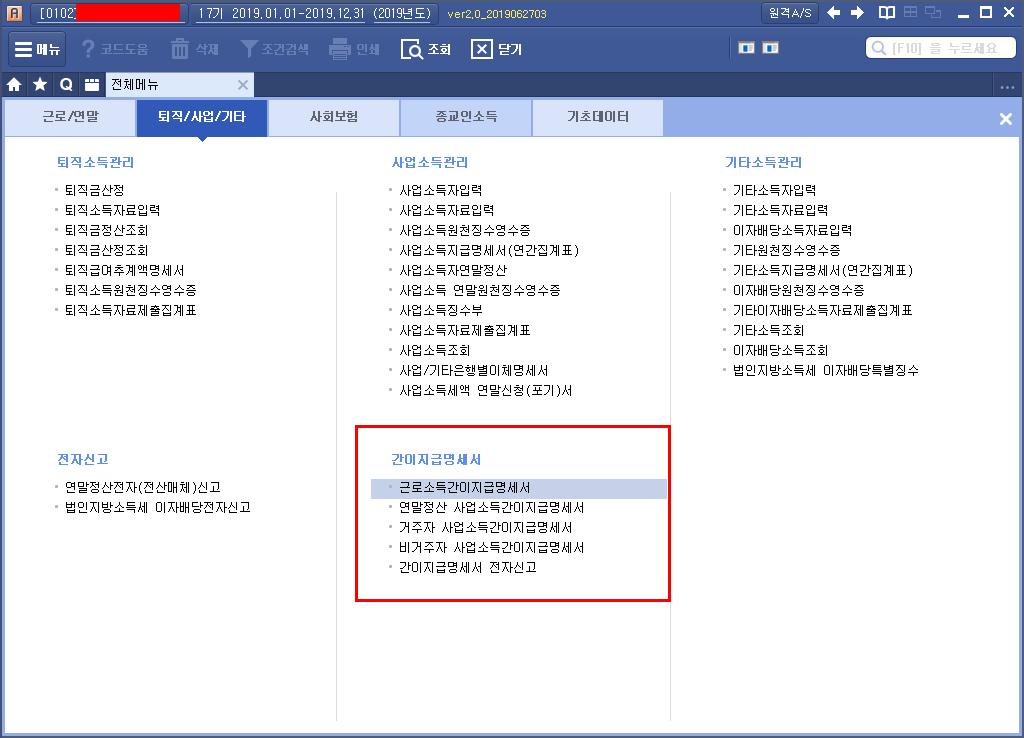Click the cascade windows icon in title bar
This screenshot has height=738, width=1024.
coord(933,12)
